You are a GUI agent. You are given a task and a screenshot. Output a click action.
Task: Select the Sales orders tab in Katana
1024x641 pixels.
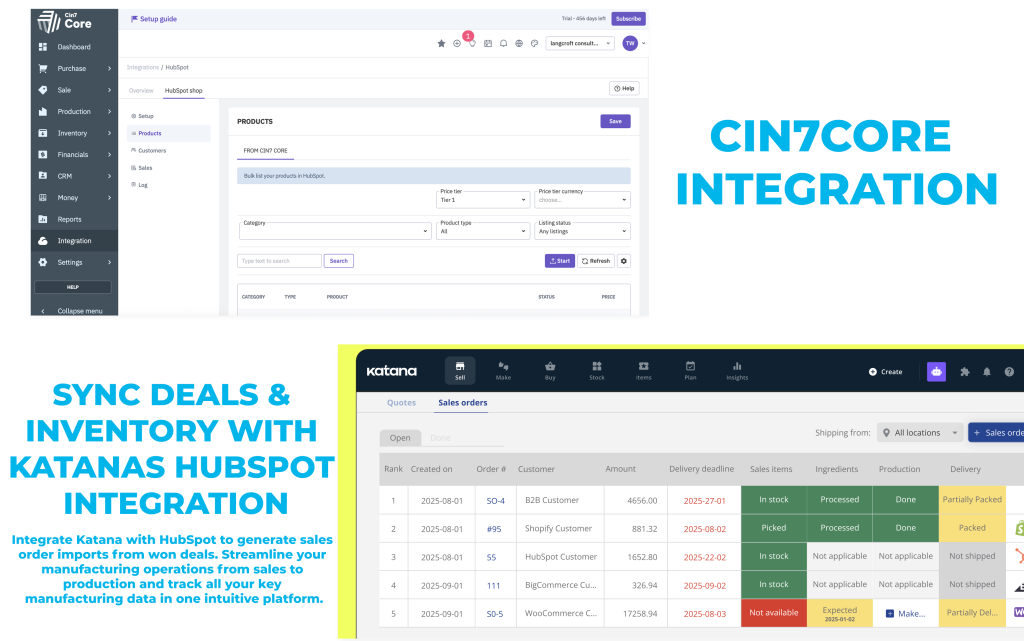462,403
